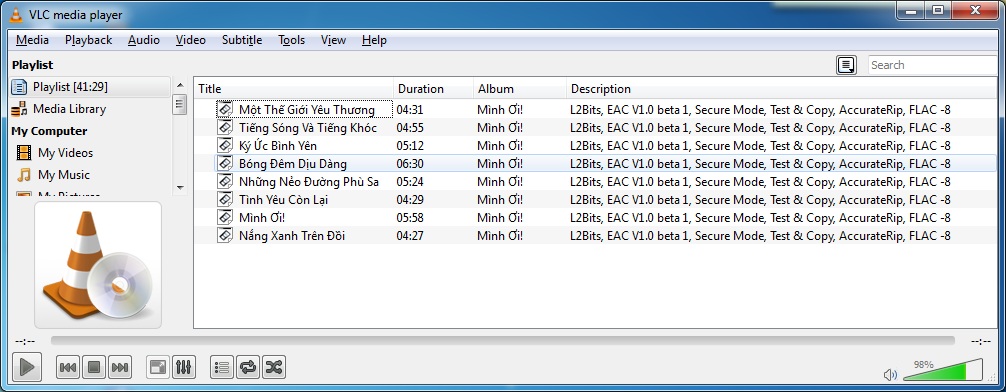Click file icon of Những Nẻo Đường Phù Sa
1006x392 pixels.
225,182
